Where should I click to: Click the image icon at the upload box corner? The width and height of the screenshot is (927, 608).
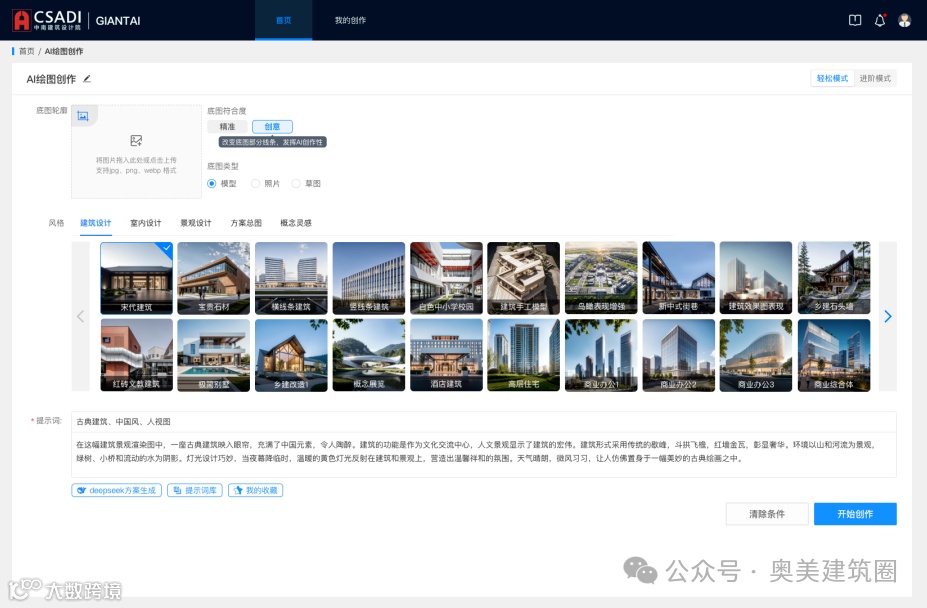(x=83, y=116)
